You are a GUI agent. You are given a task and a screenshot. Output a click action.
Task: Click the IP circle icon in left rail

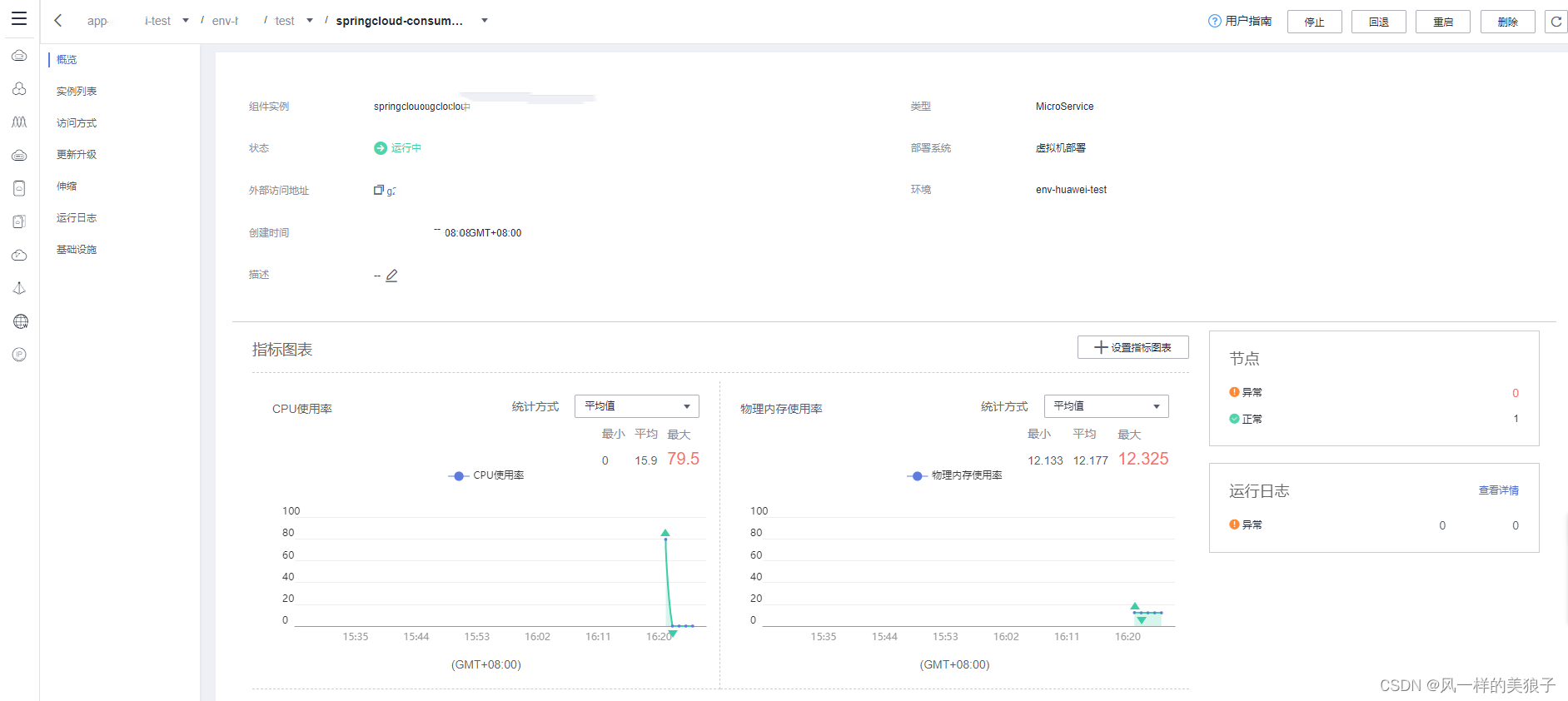pos(19,355)
